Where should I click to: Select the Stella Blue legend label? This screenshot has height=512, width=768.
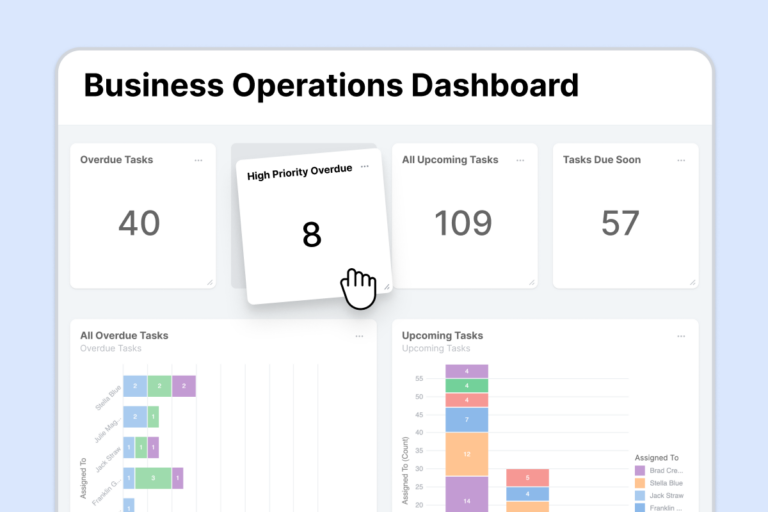666,483
